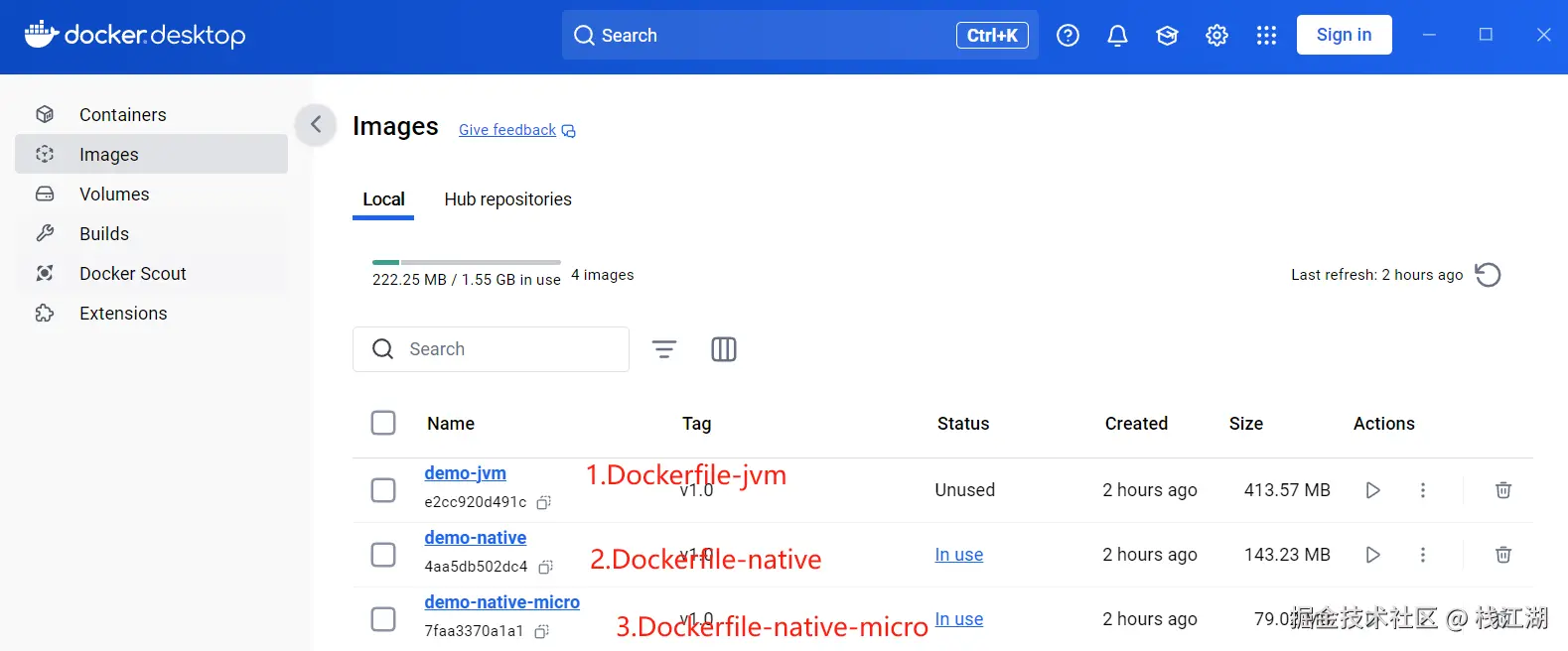Click the Docker Scout sidebar icon
1568x651 pixels.
click(x=45, y=273)
